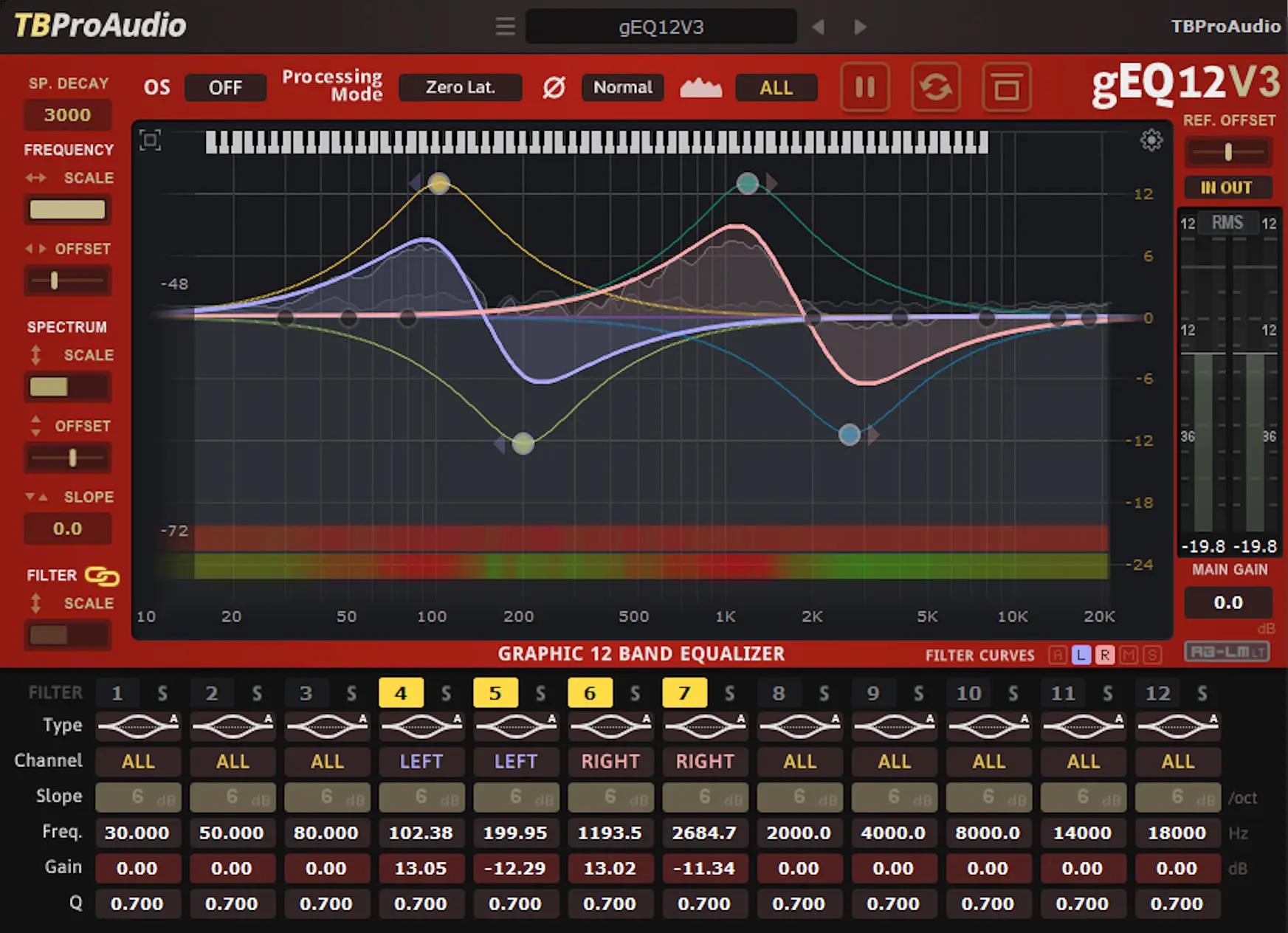
Task: Click the spectrum SLOPE 0.0 value
Action: tap(67, 529)
